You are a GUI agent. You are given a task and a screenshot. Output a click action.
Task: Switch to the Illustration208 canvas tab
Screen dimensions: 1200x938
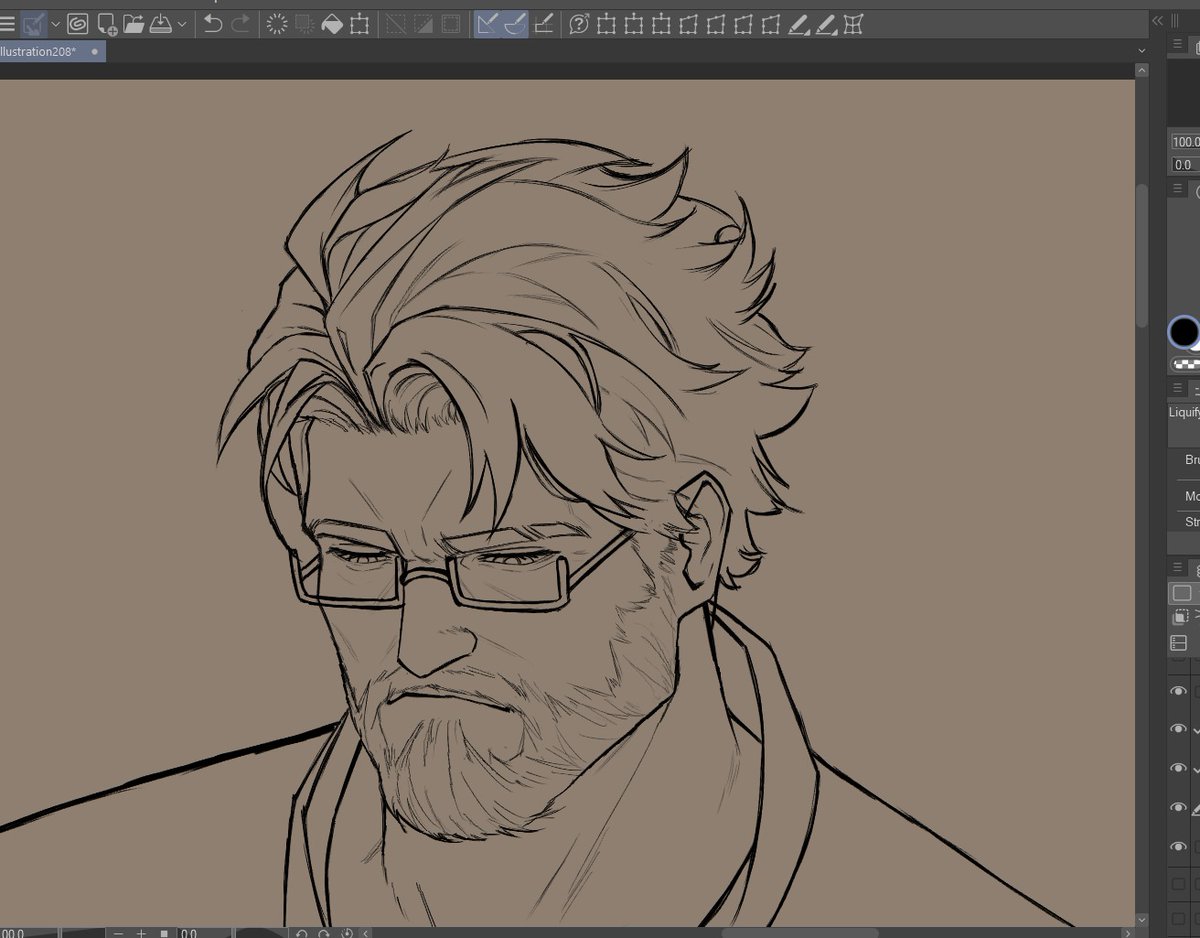[39, 51]
